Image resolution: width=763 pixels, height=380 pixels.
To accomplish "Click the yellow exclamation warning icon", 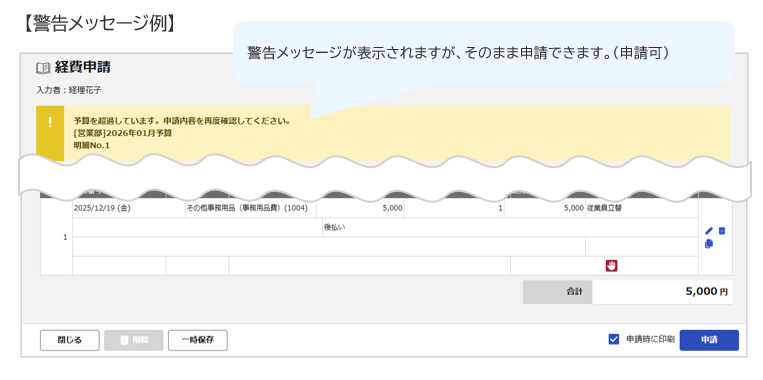I will click(x=50, y=122).
